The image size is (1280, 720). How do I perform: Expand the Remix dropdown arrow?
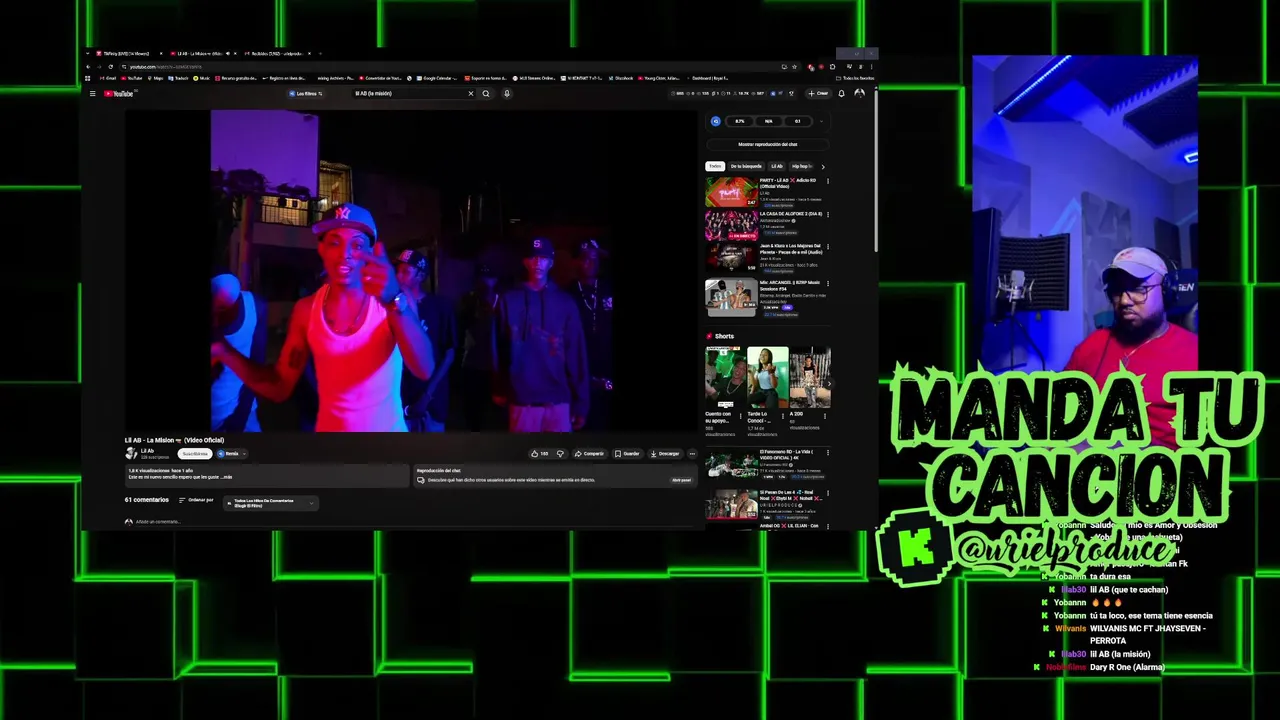tap(244, 454)
